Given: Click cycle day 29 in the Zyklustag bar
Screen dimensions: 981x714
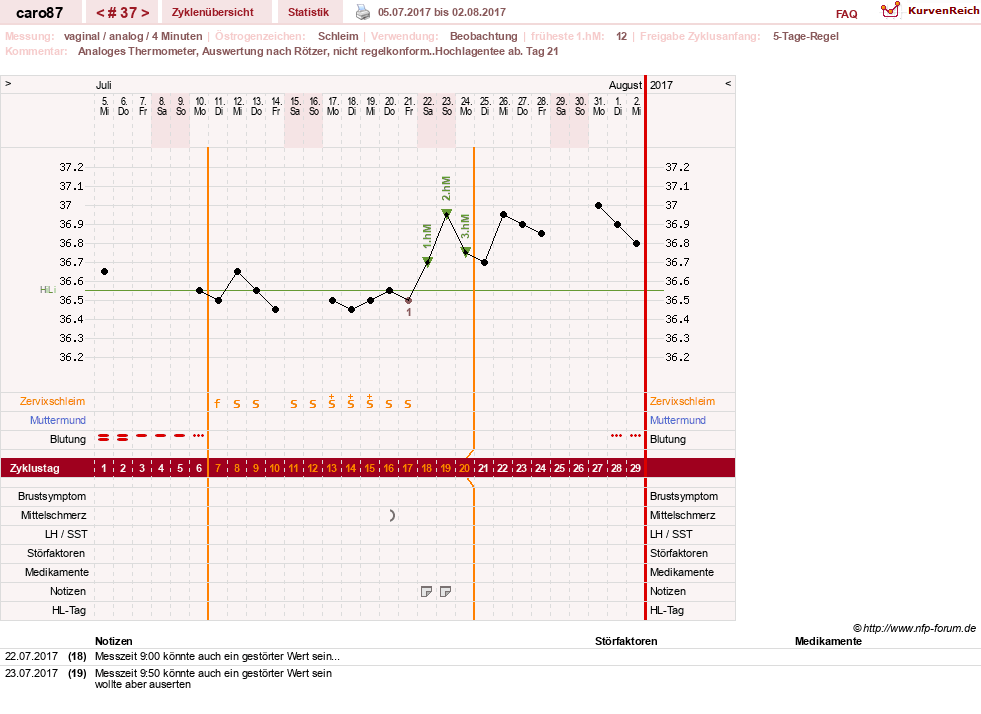Looking at the screenshot, I should click(636, 468).
